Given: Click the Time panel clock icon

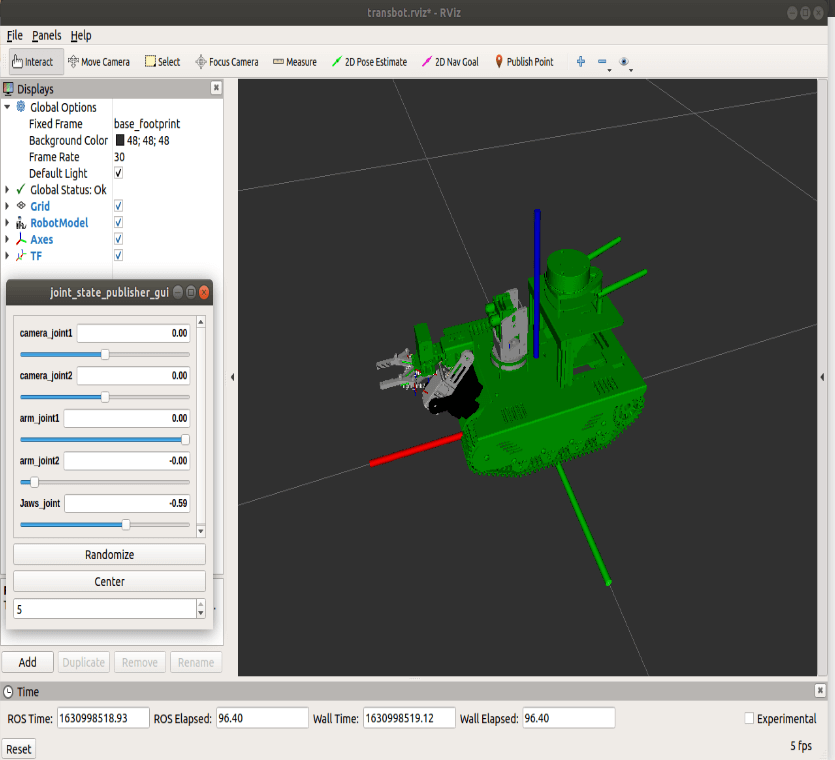Looking at the screenshot, I should pos(8,692).
